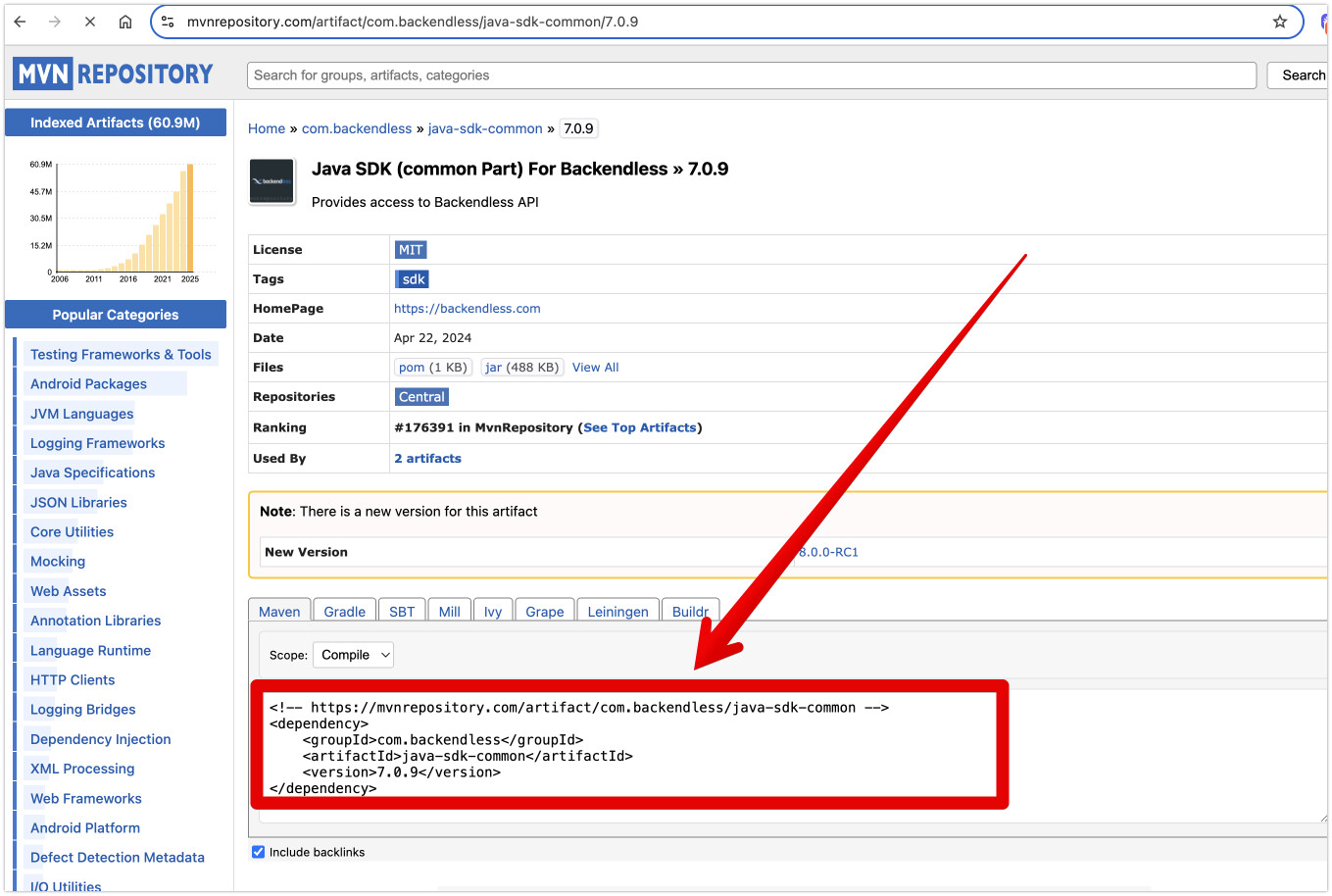Open HTTP Clients category
This screenshot has width=1332, height=896.
pyautogui.click(x=73, y=679)
